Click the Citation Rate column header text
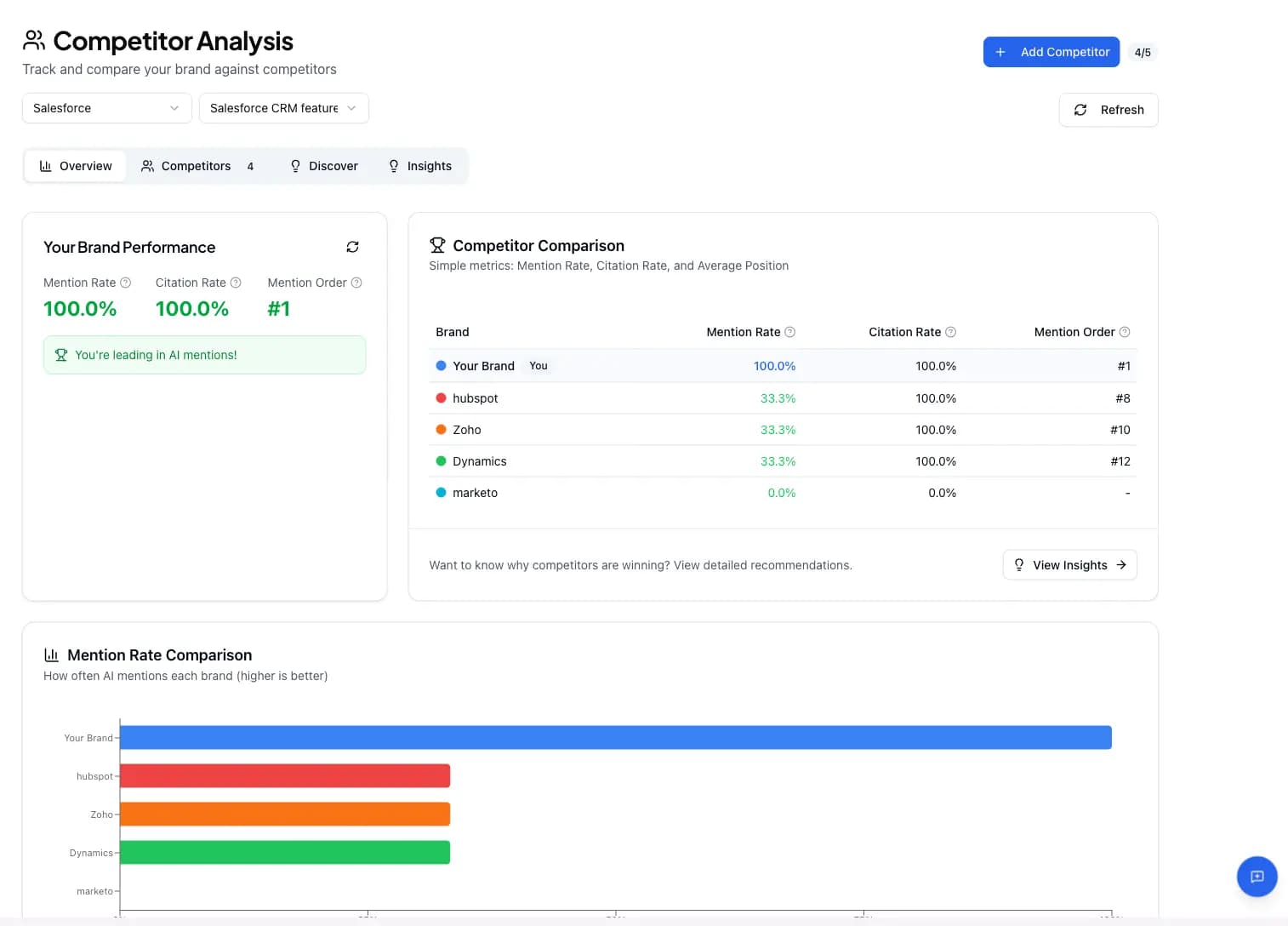The height and width of the screenshot is (926, 1288). [x=904, y=332]
